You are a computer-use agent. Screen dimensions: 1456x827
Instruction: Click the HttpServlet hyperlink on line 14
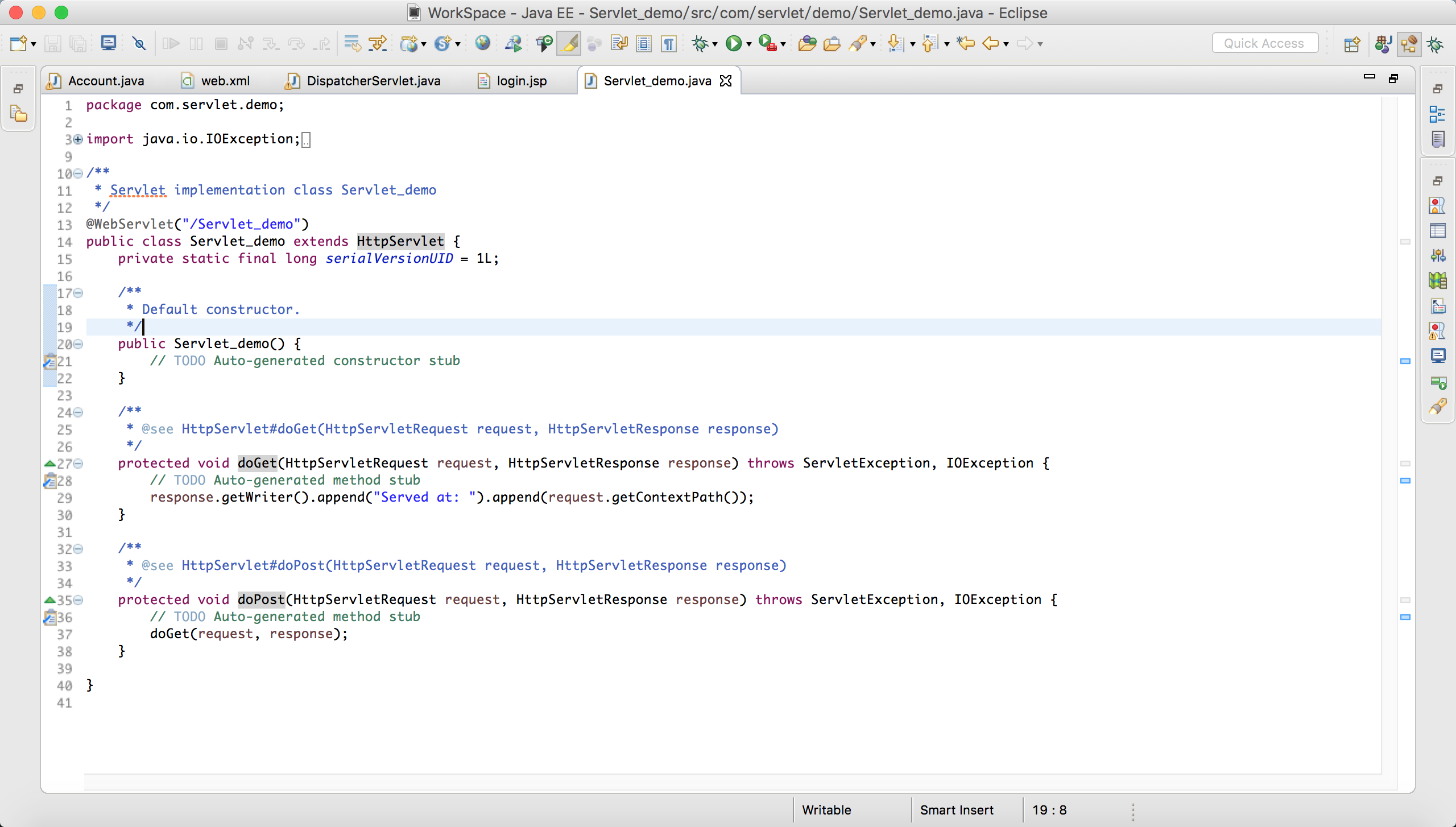[400, 241]
